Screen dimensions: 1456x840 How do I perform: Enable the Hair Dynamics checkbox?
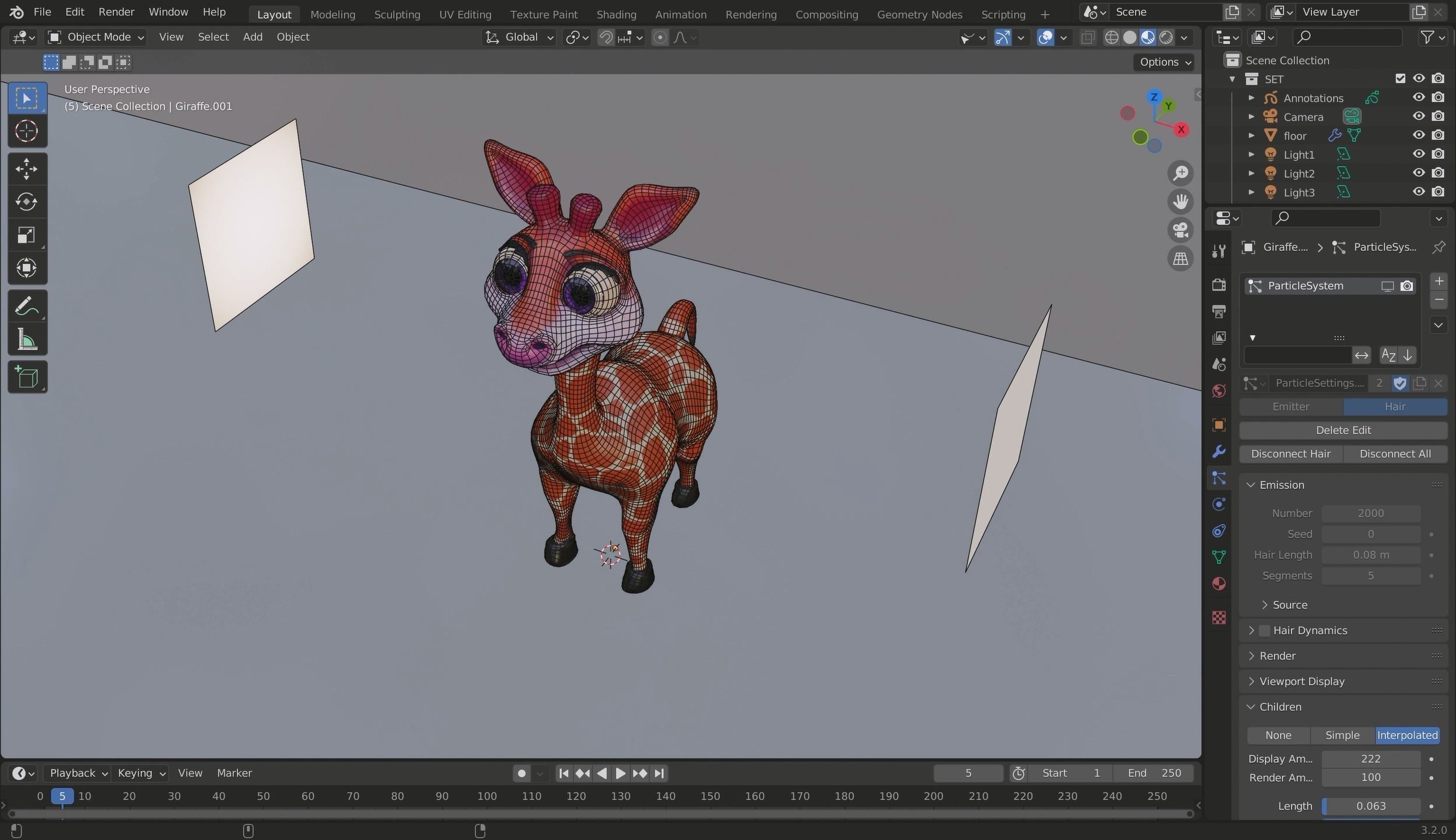tap(1264, 631)
